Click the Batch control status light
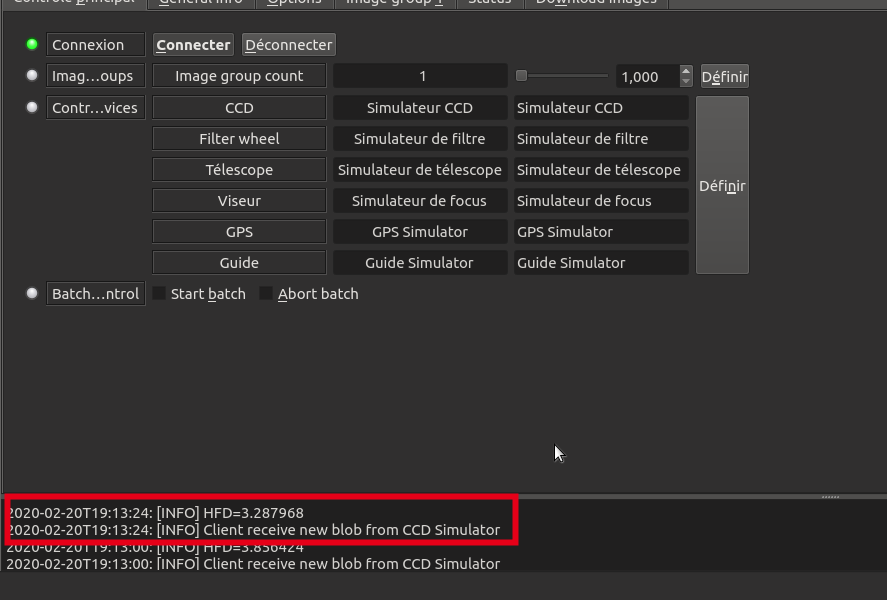This screenshot has height=600, width=887. (x=32, y=293)
